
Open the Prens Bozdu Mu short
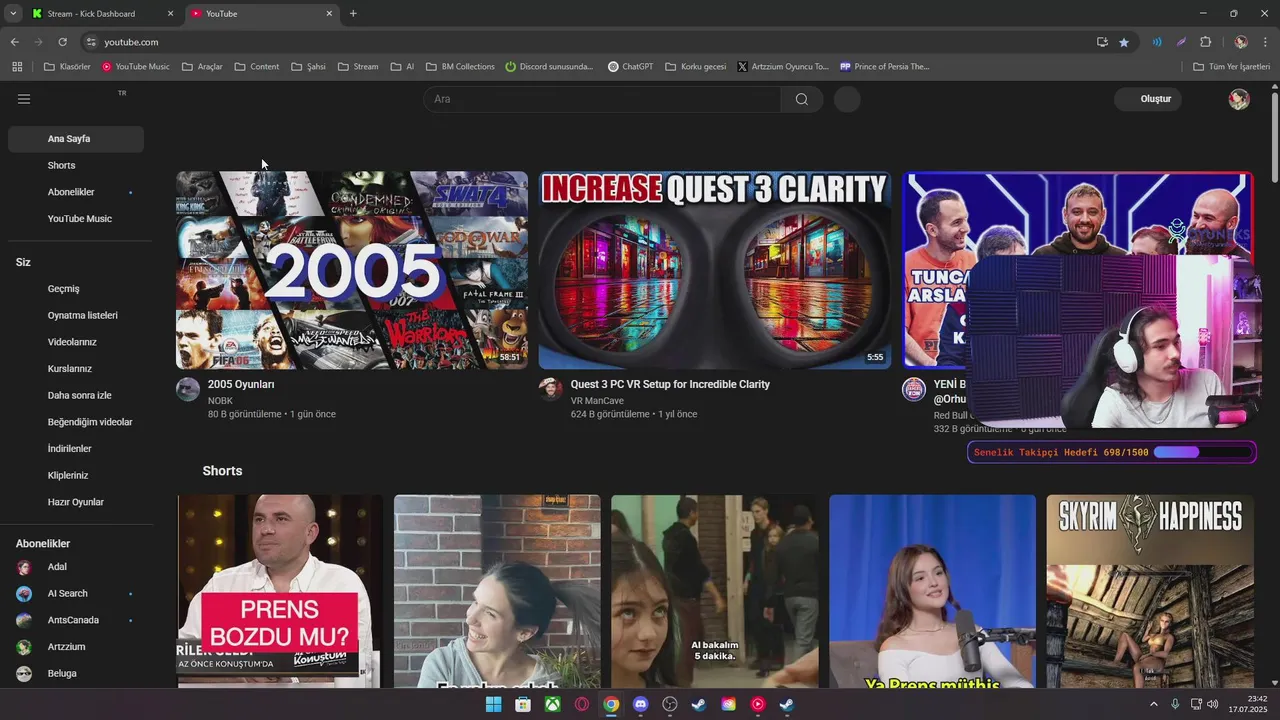coord(280,591)
